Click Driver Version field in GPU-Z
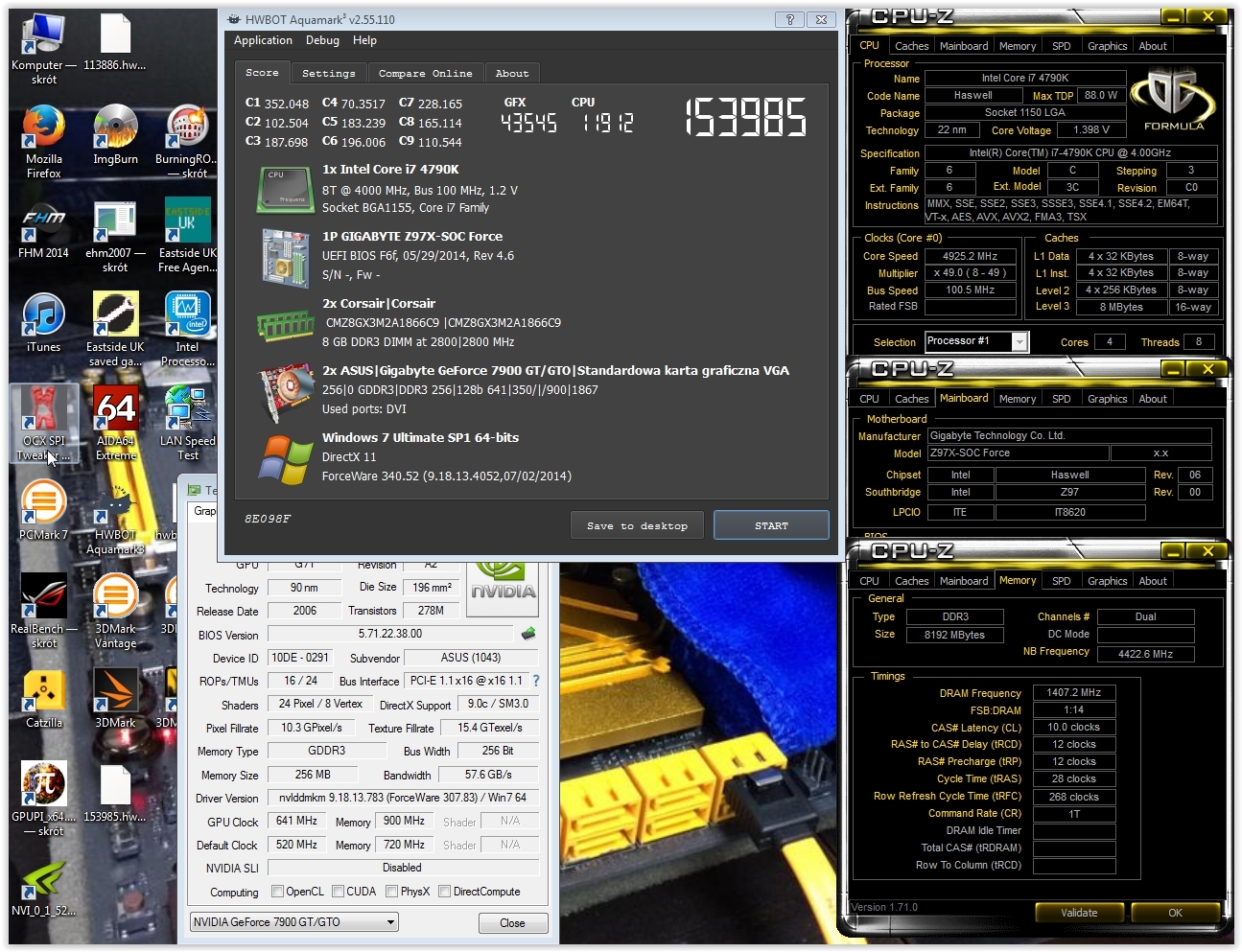The height and width of the screenshot is (952, 1242). [403, 798]
